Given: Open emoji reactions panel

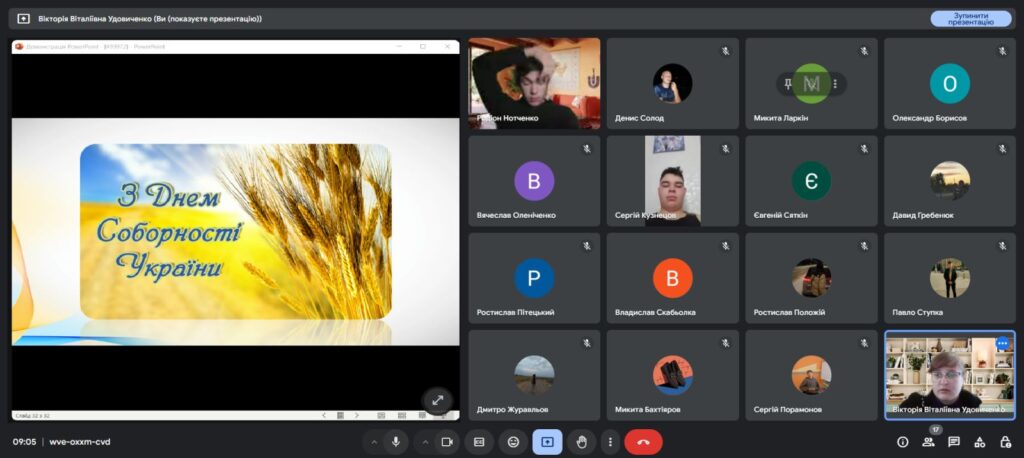Looking at the screenshot, I should point(513,441).
